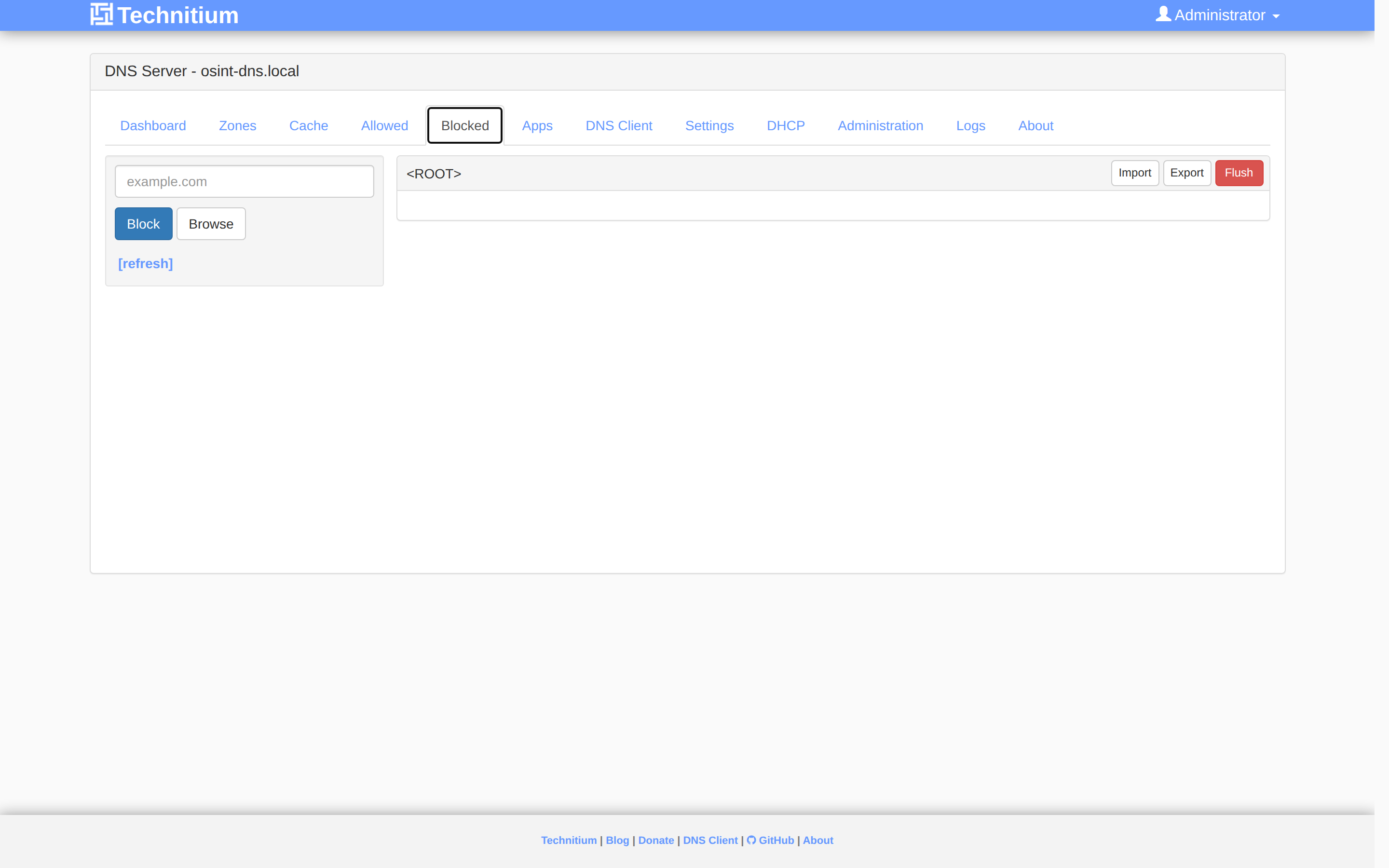Select the Cache tab
This screenshot has height=868, width=1389.
tap(308, 125)
